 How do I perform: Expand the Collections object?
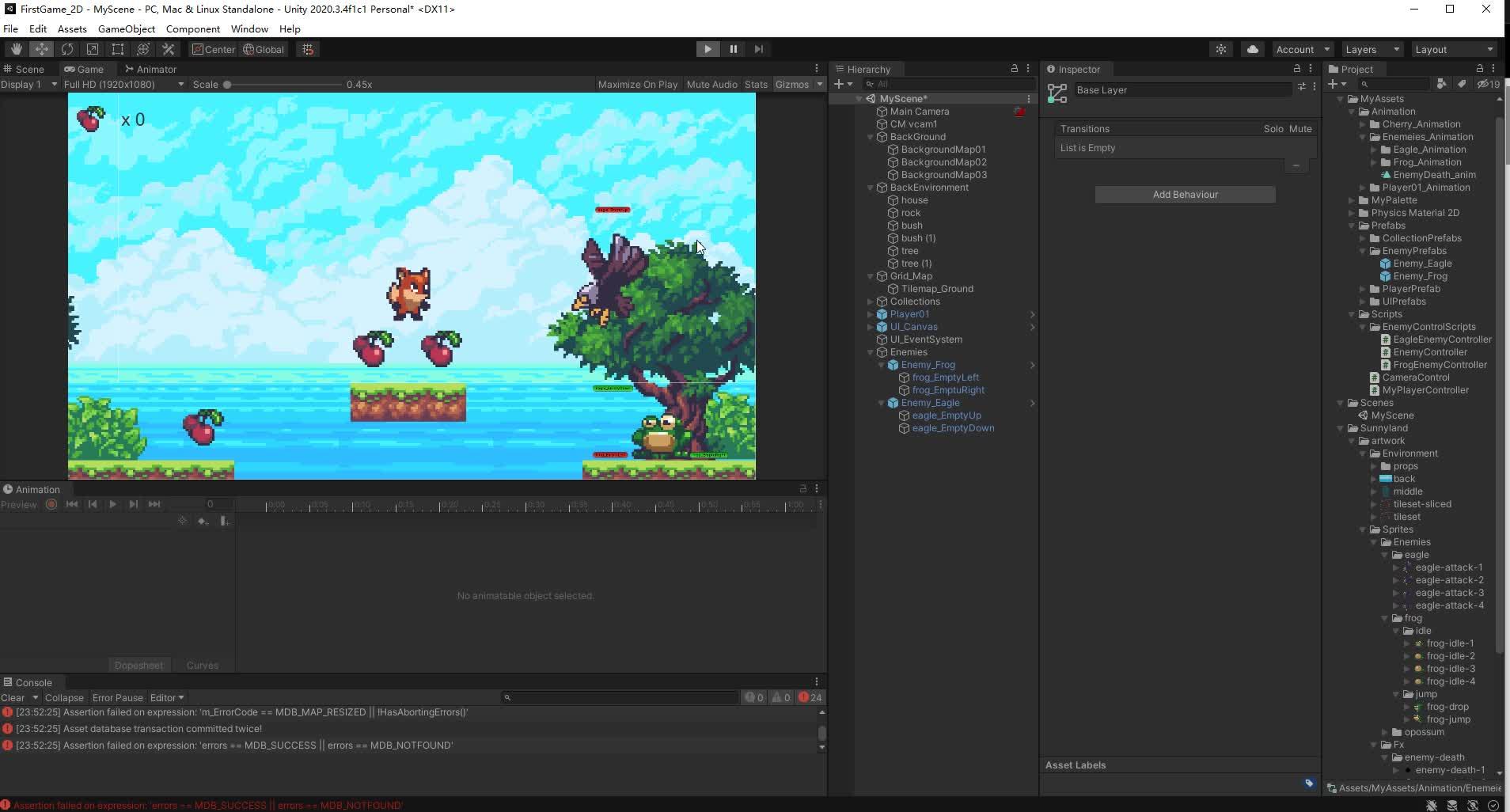[x=871, y=302]
